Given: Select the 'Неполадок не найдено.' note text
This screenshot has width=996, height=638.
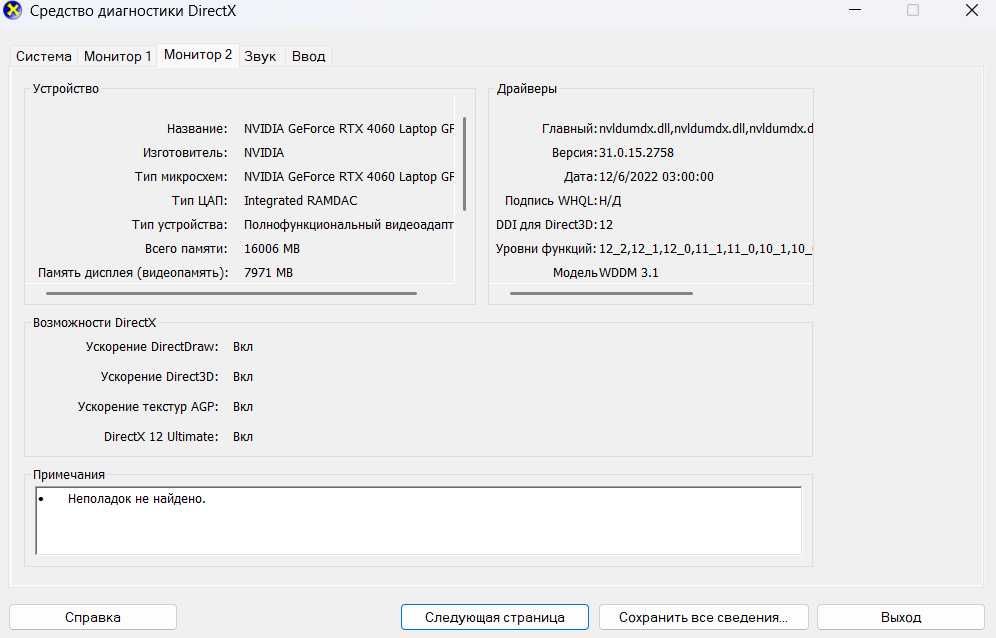Looking at the screenshot, I should point(137,499).
